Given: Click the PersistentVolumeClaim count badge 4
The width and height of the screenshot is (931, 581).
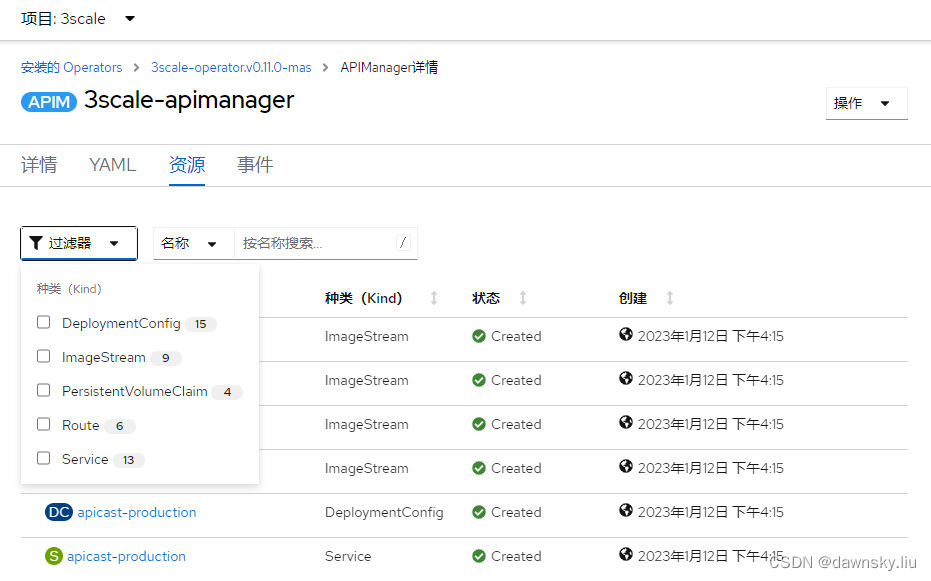Looking at the screenshot, I should pos(227,392).
